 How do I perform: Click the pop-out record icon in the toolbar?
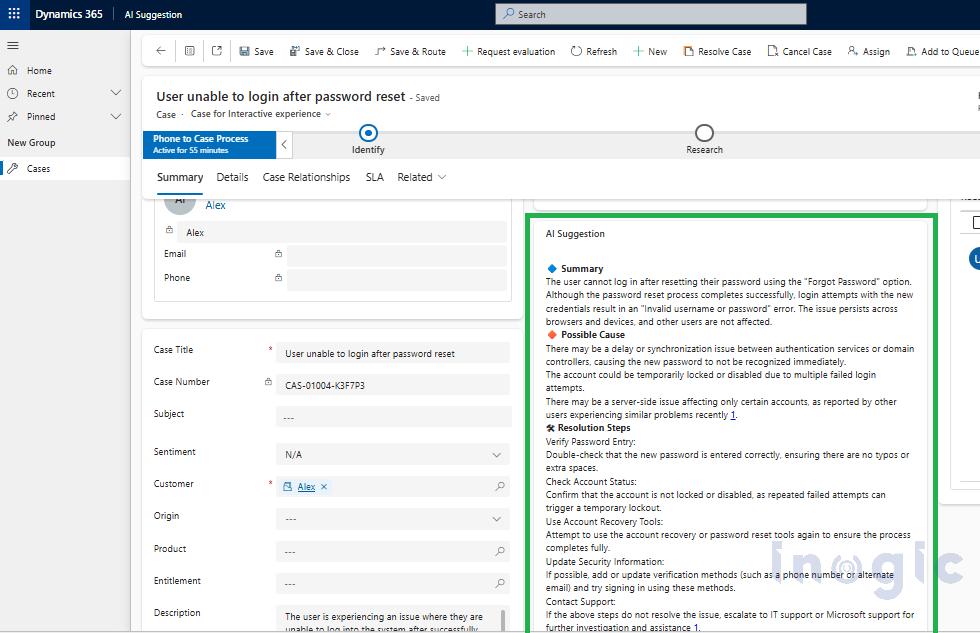click(217, 51)
